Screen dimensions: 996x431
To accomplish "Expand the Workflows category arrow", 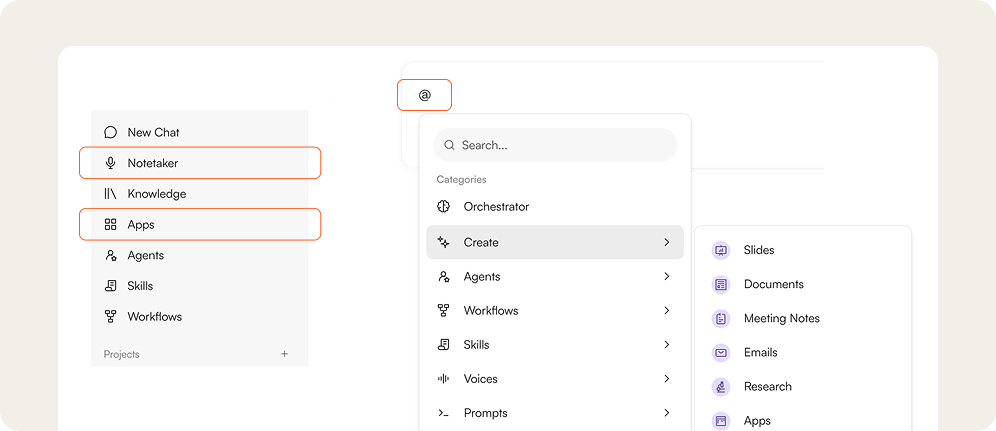I will click(x=666, y=310).
